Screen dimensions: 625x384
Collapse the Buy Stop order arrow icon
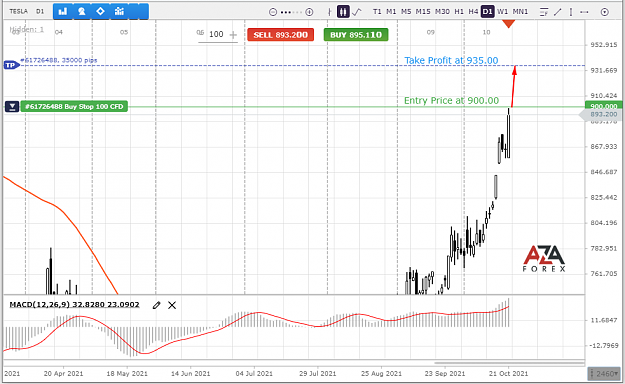pos(12,106)
